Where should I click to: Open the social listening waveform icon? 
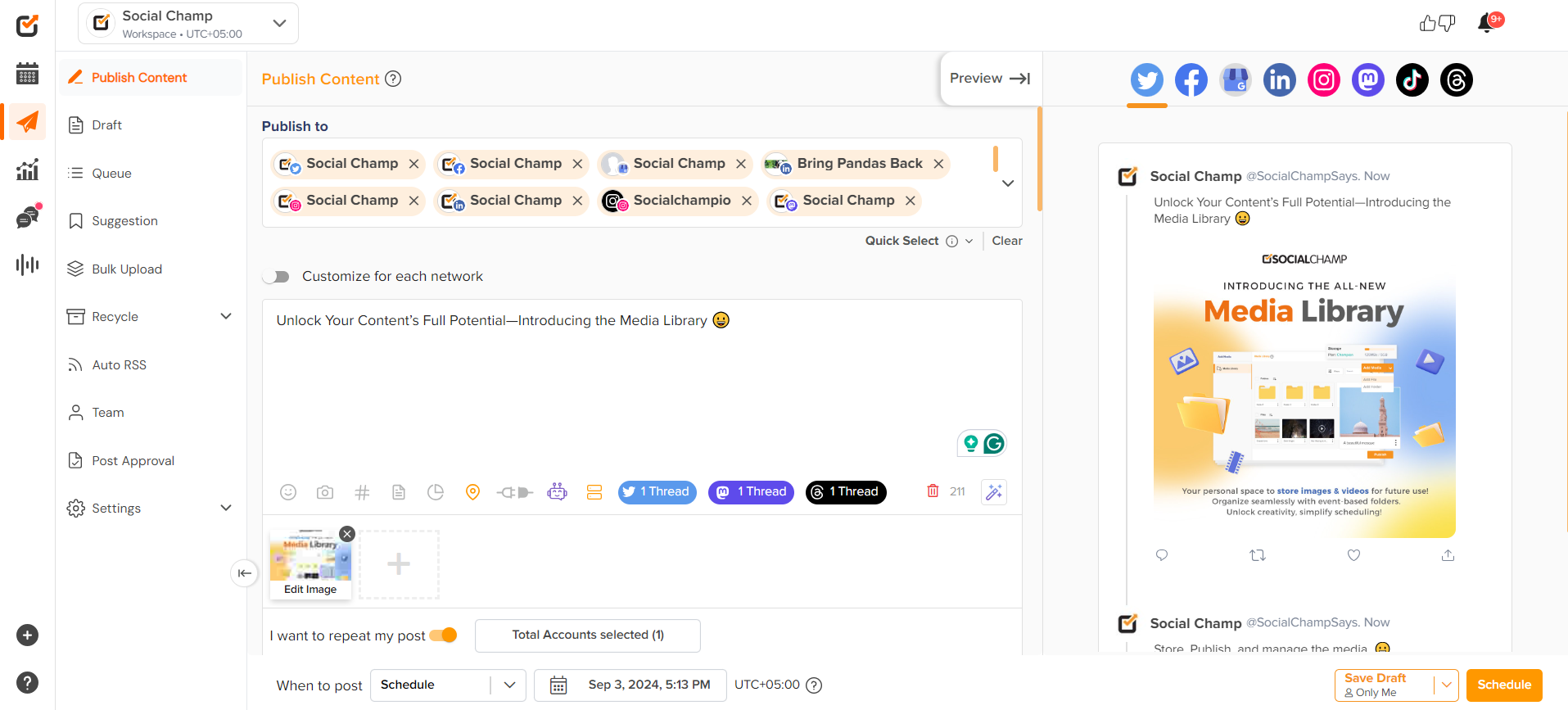point(27,265)
